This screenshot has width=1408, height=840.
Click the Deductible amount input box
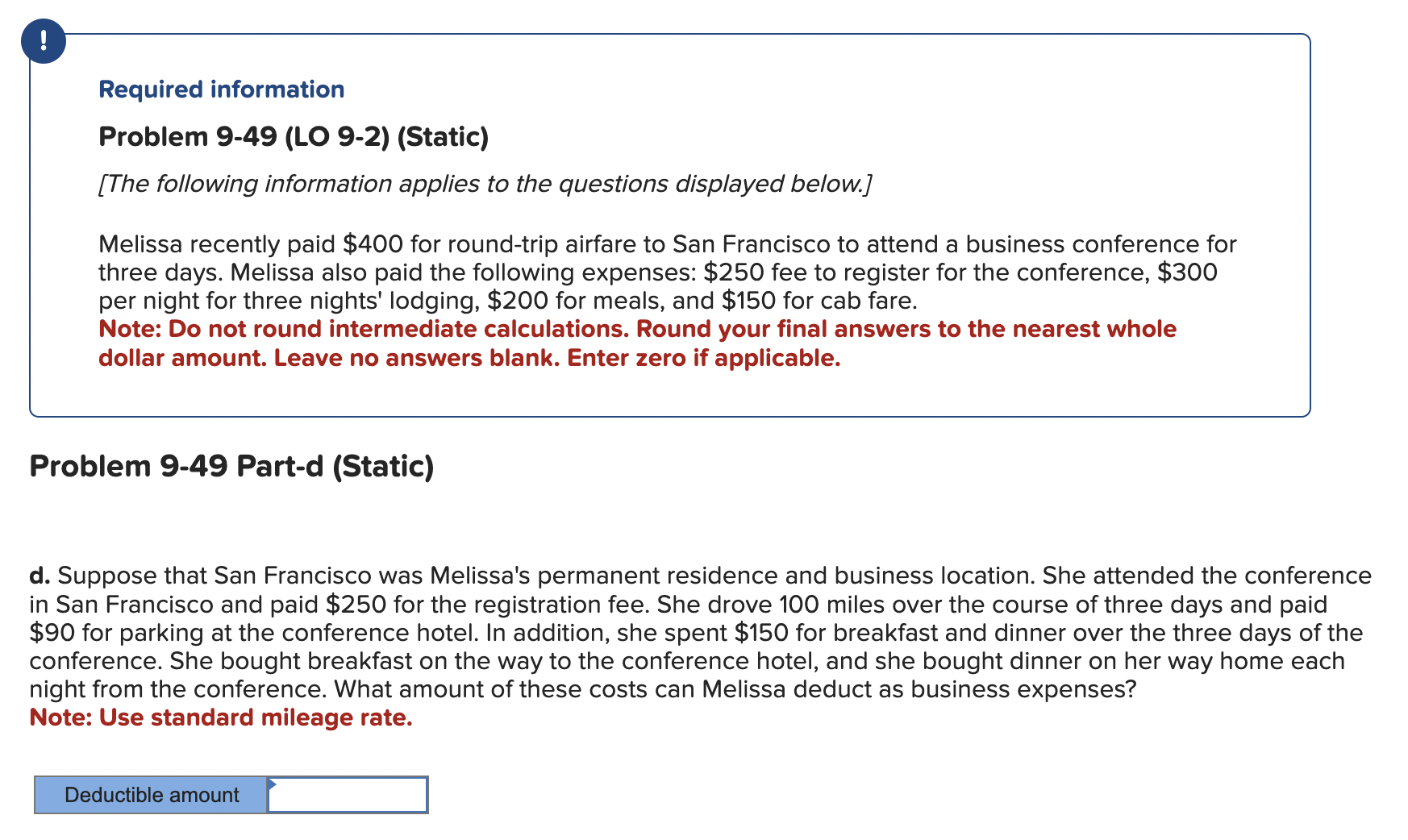(x=347, y=795)
